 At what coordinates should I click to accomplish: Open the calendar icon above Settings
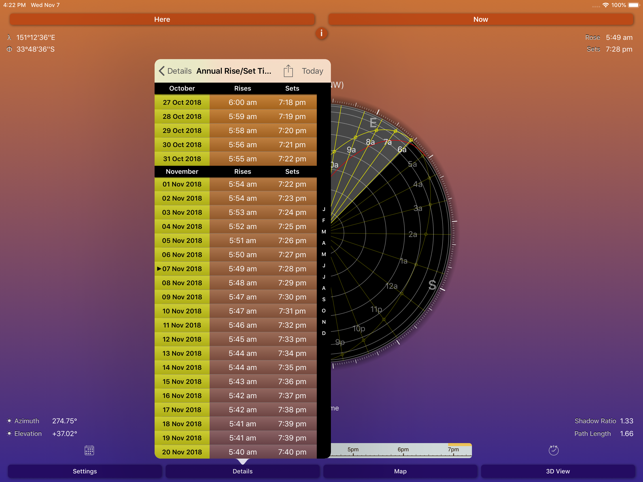[x=89, y=451]
